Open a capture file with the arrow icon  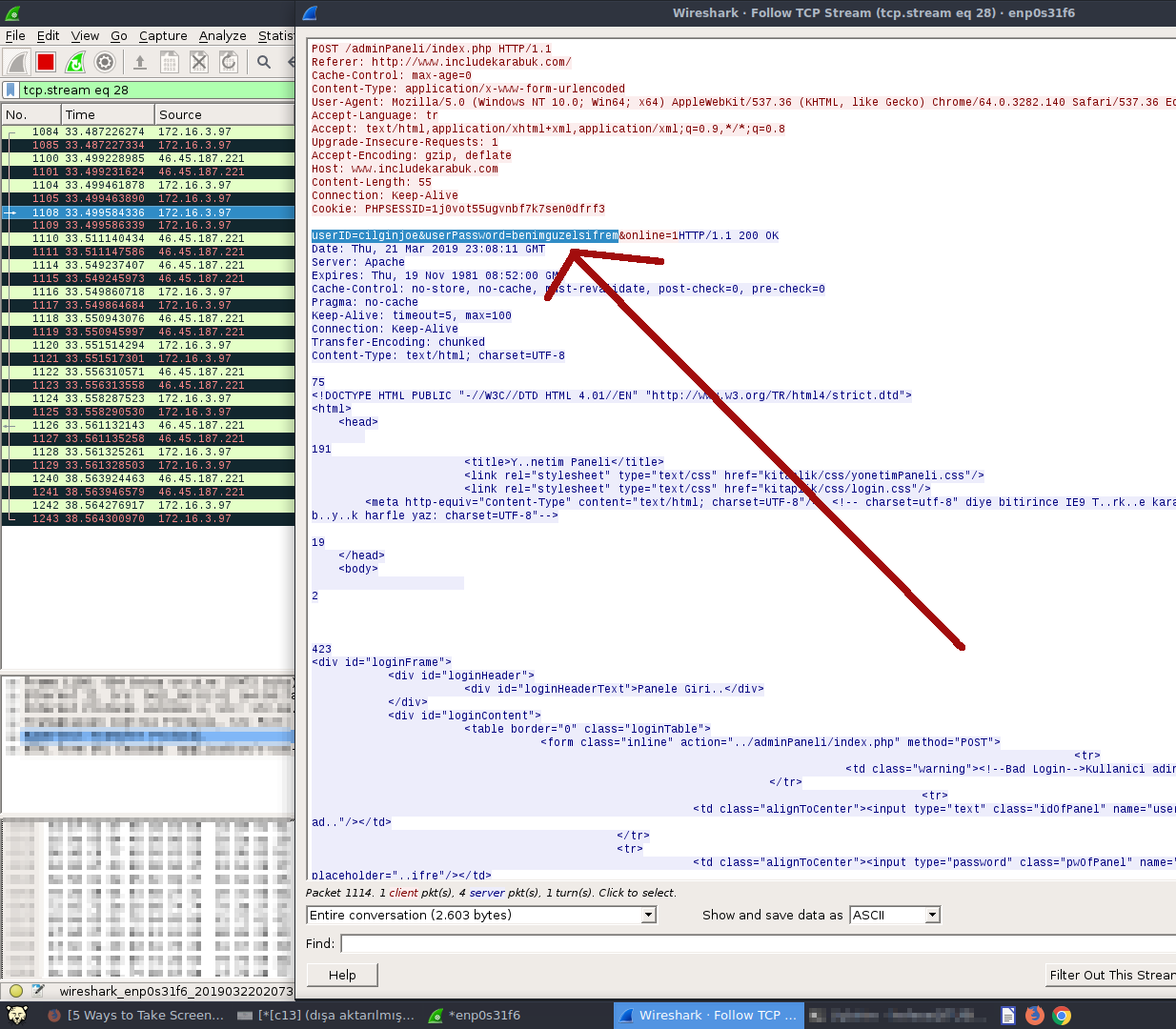click(140, 62)
